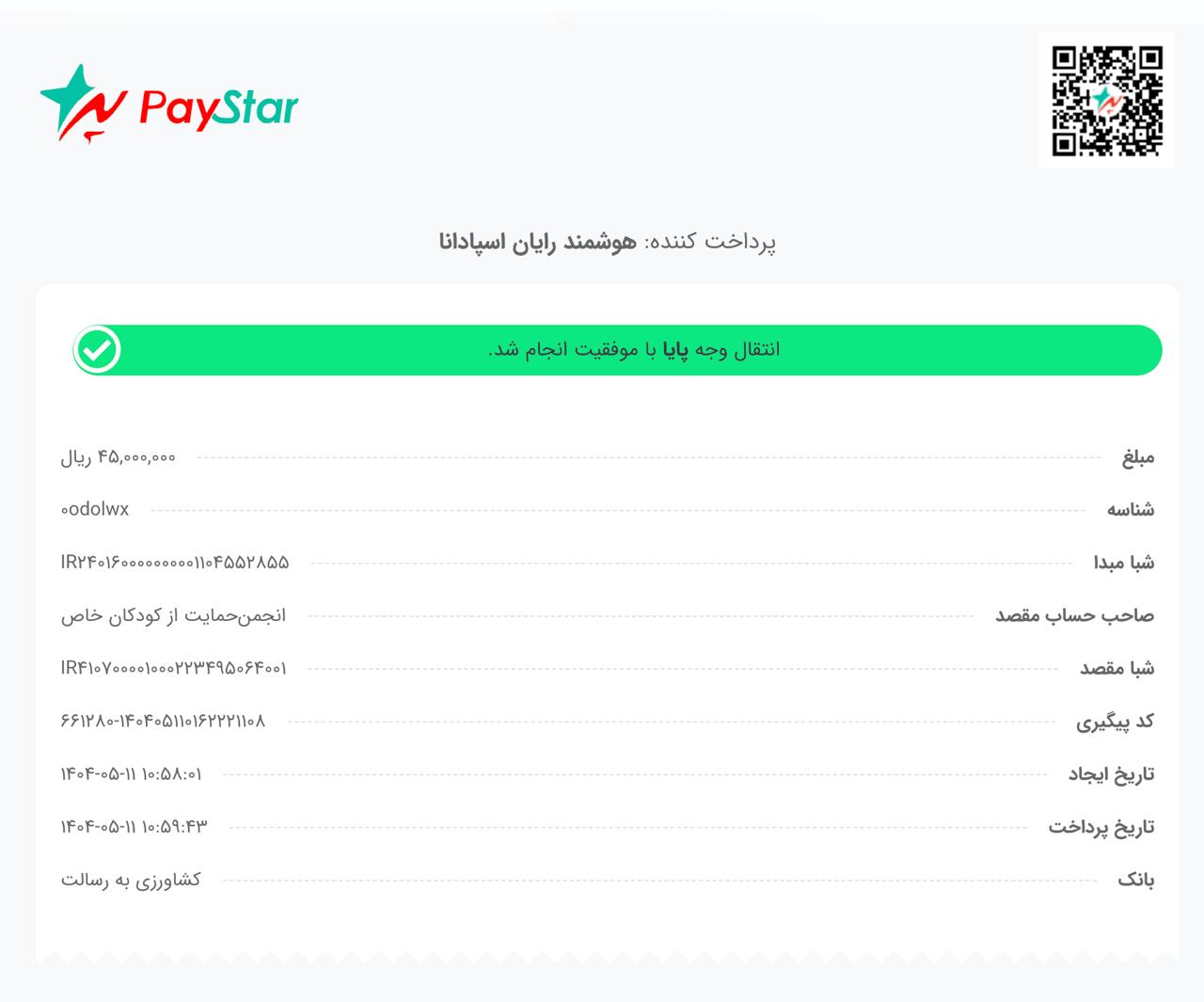The height and width of the screenshot is (1002, 1204).
Task: Click the کد پیگیری label
Action: click(1116, 722)
